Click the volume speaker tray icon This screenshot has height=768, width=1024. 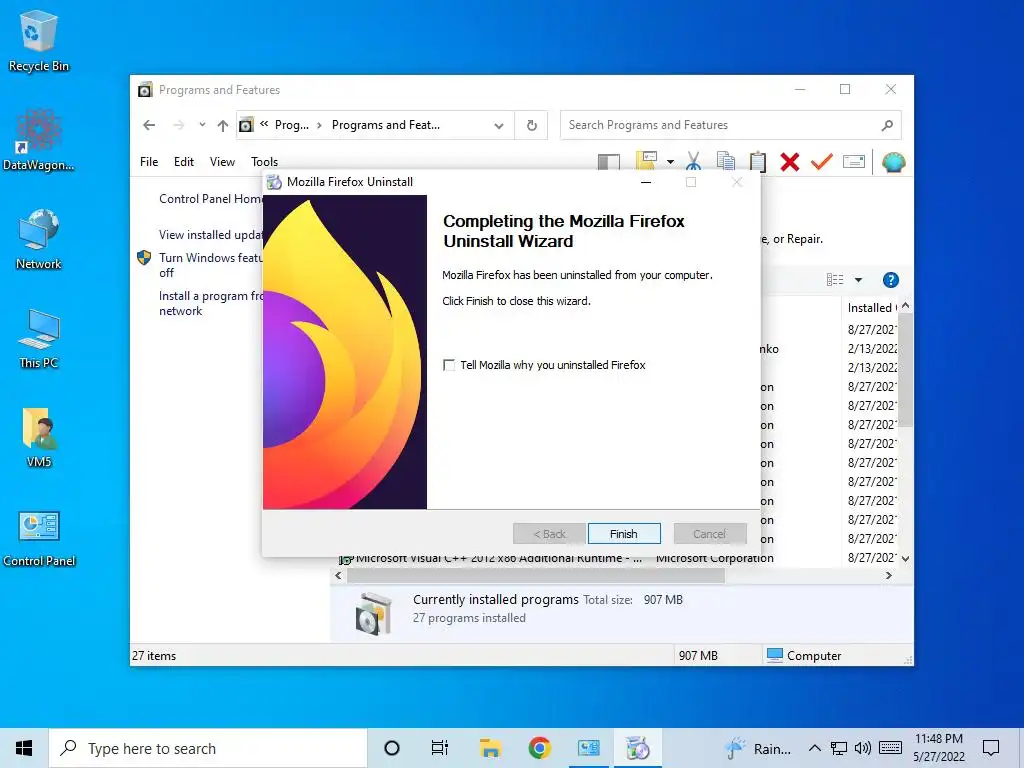click(863, 748)
